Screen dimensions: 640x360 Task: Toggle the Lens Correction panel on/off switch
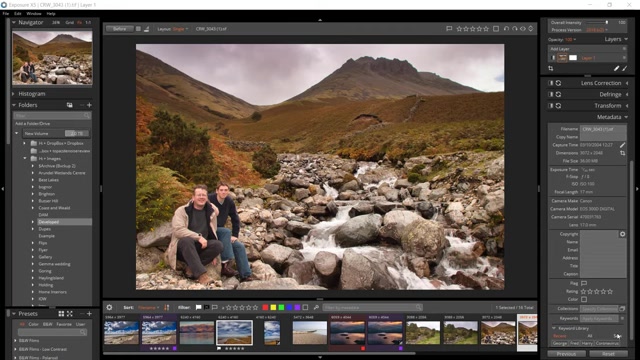(551, 83)
